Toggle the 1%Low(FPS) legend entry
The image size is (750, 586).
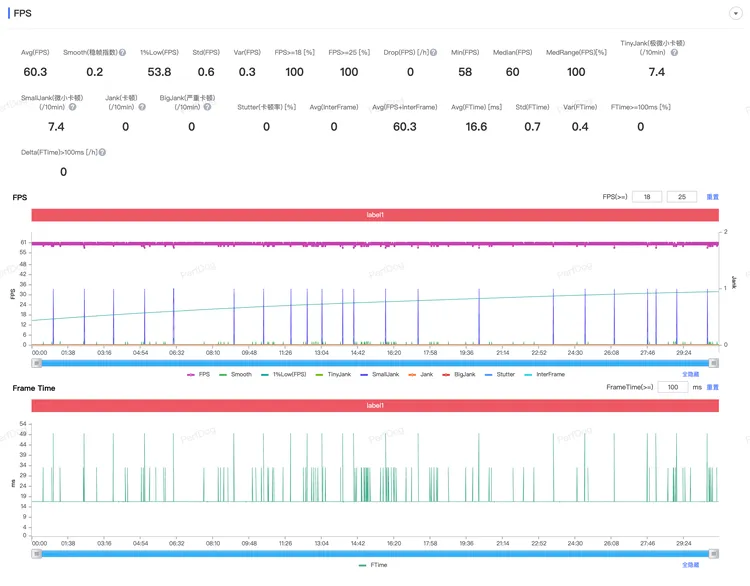coord(287,375)
